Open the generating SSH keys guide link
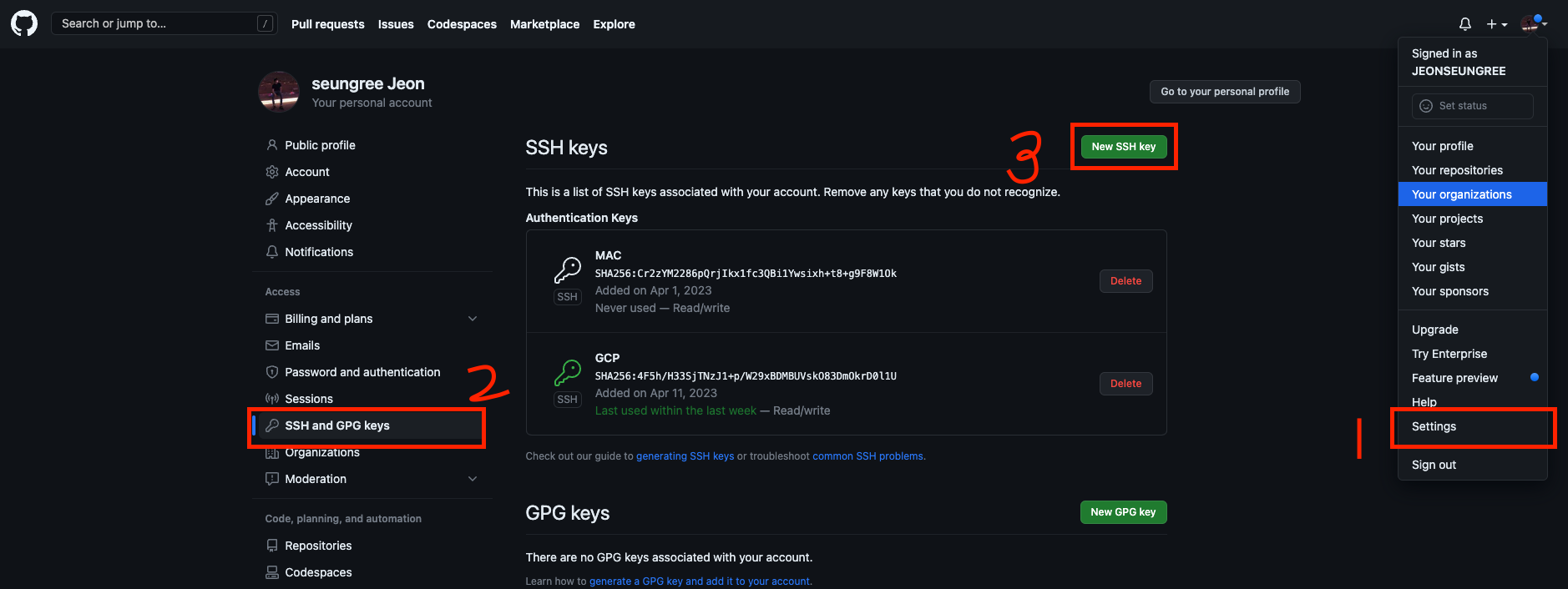The image size is (1568, 589). point(685,456)
